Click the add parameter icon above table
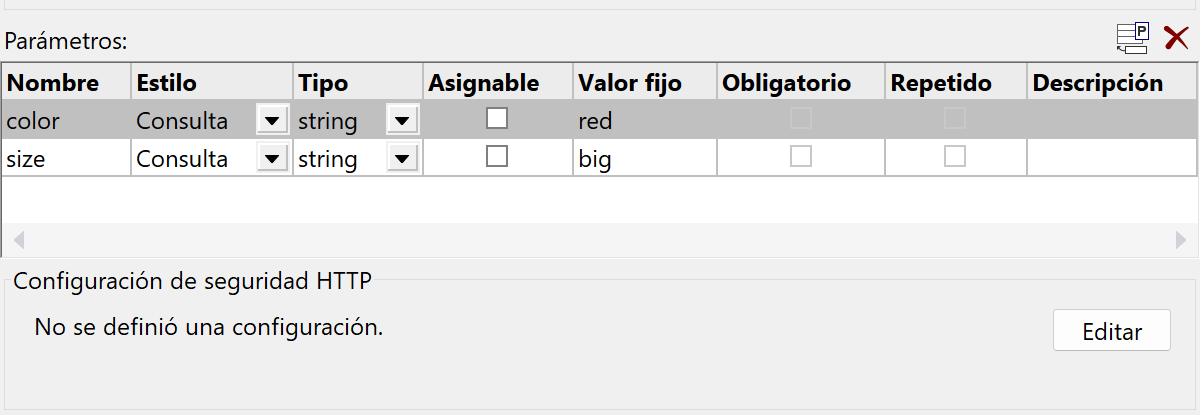Image resolution: width=1200 pixels, height=415 pixels. click(1133, 39)
